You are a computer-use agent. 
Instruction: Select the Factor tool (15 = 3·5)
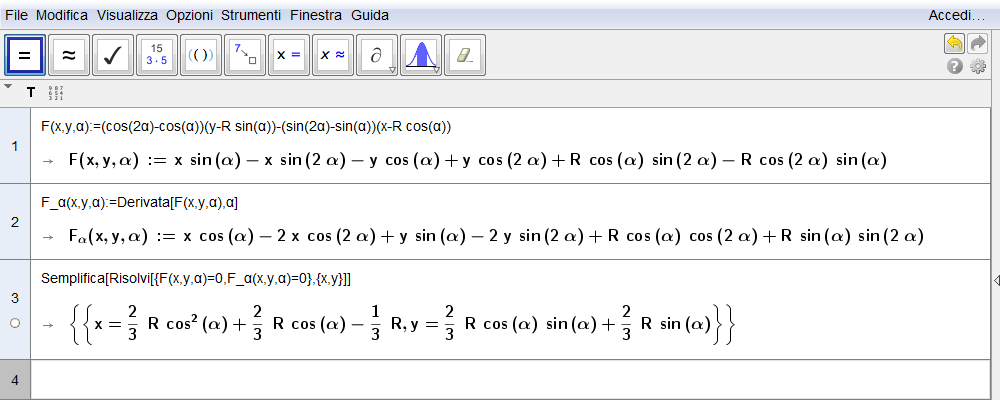[x=157, y=56]
